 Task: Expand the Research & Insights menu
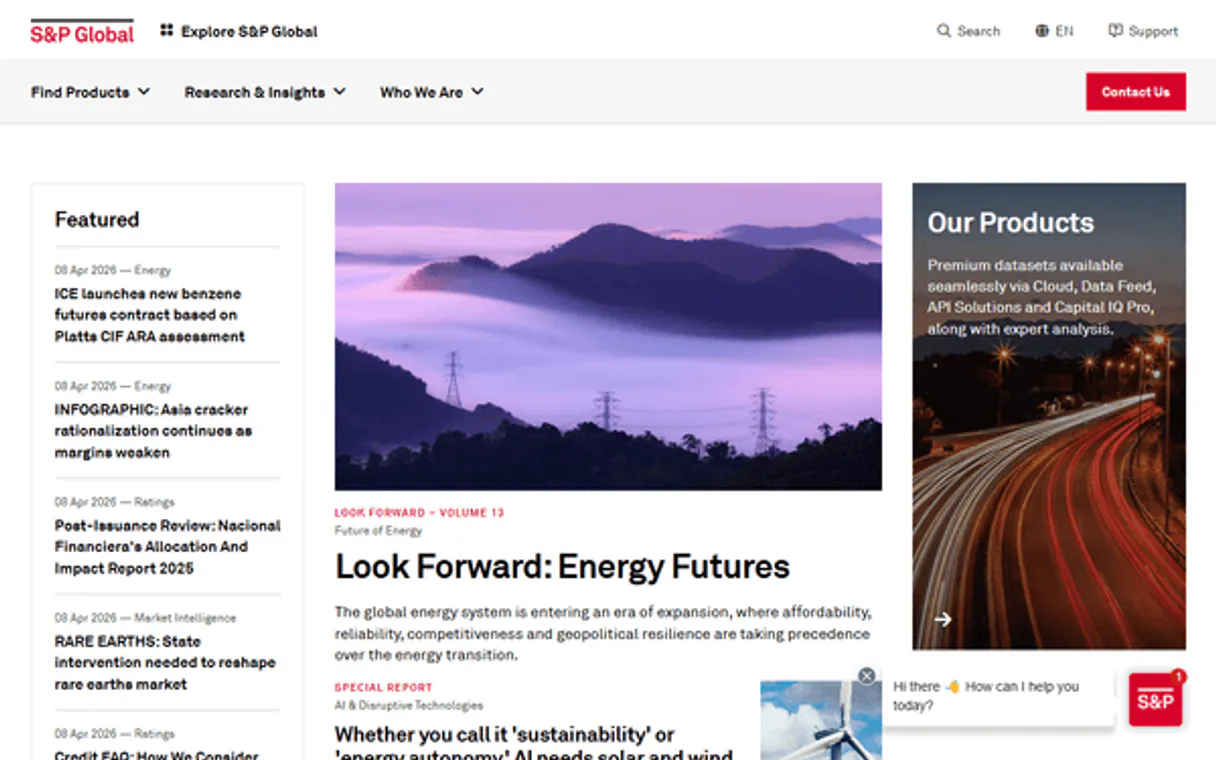[x=264, y=92]
